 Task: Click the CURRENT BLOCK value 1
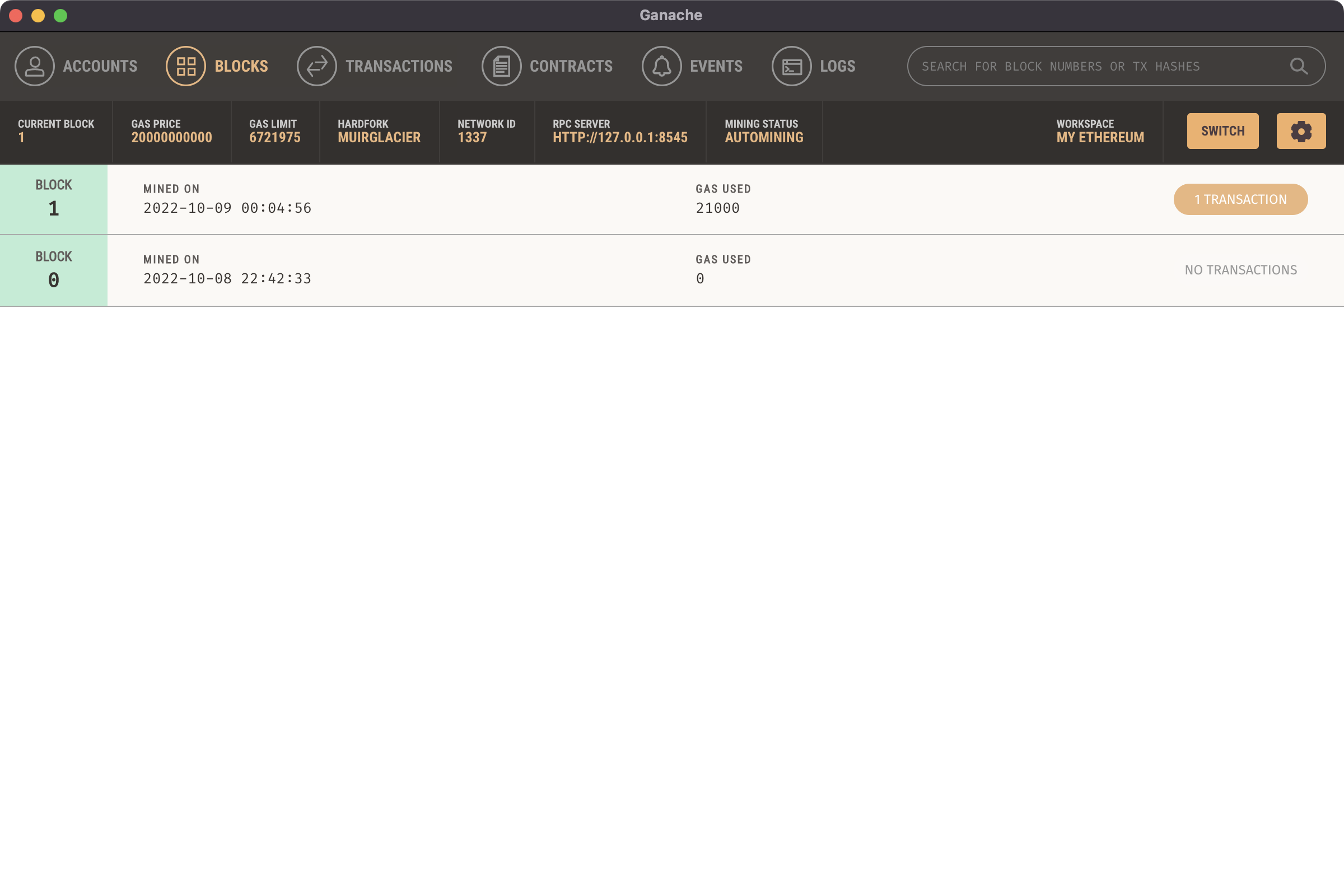click(21, 138)
